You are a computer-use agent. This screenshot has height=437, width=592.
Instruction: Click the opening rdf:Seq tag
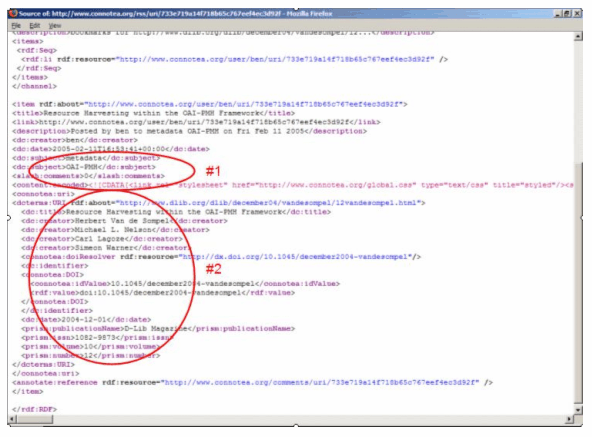37,50
